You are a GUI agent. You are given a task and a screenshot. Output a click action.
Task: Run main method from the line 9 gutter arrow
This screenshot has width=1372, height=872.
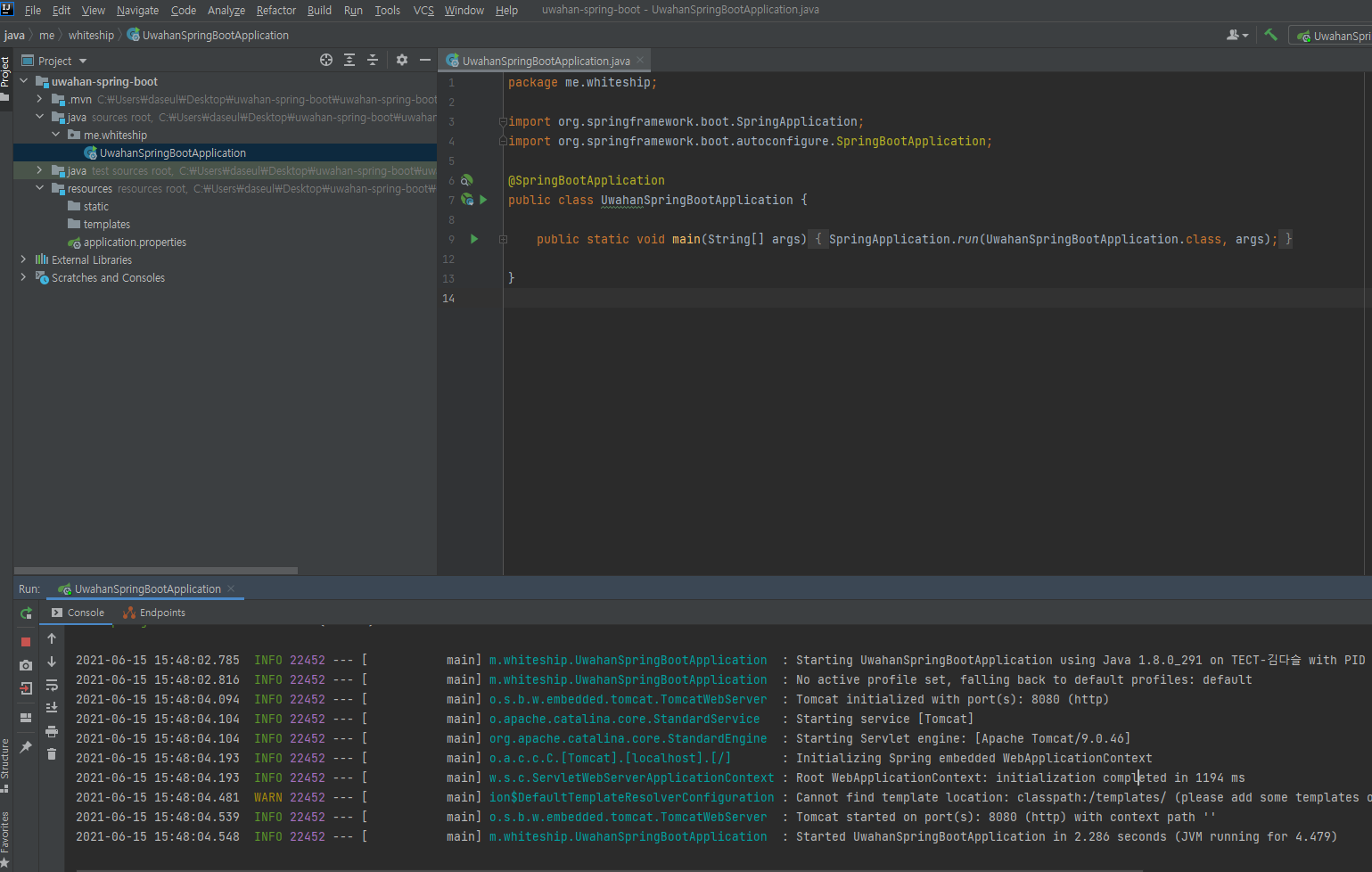pos(474,239)
